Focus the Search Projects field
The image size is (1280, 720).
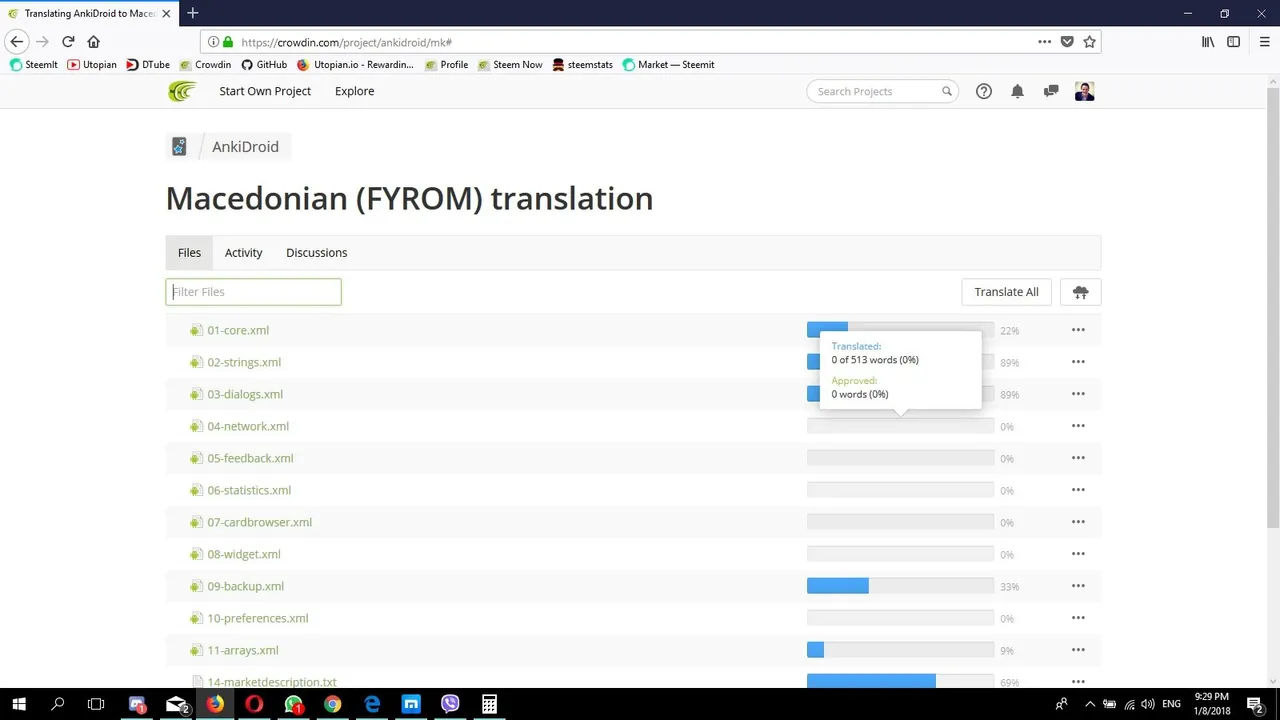tap(882, 91)
